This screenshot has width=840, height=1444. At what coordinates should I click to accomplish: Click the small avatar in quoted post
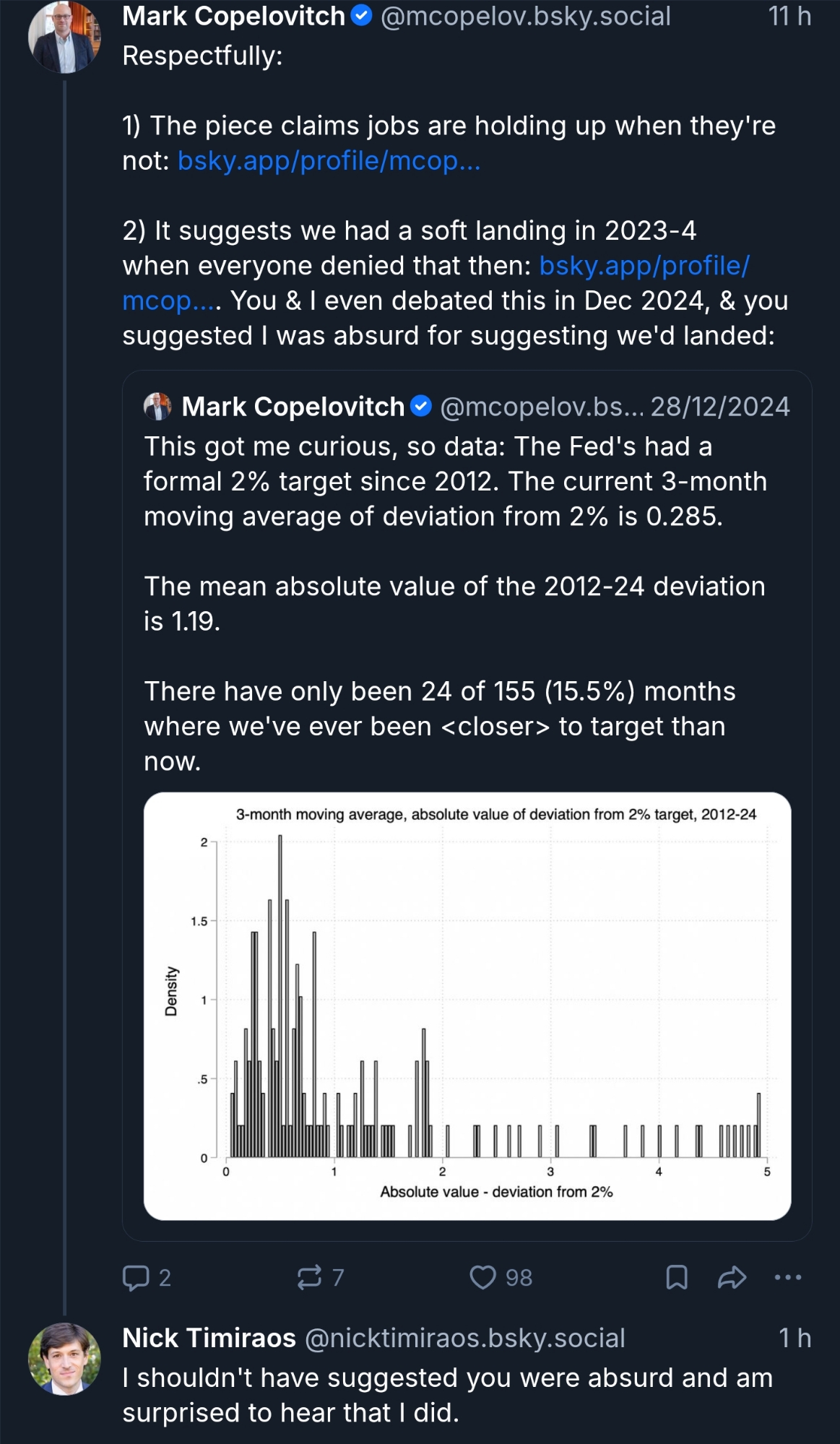point(157,407)
